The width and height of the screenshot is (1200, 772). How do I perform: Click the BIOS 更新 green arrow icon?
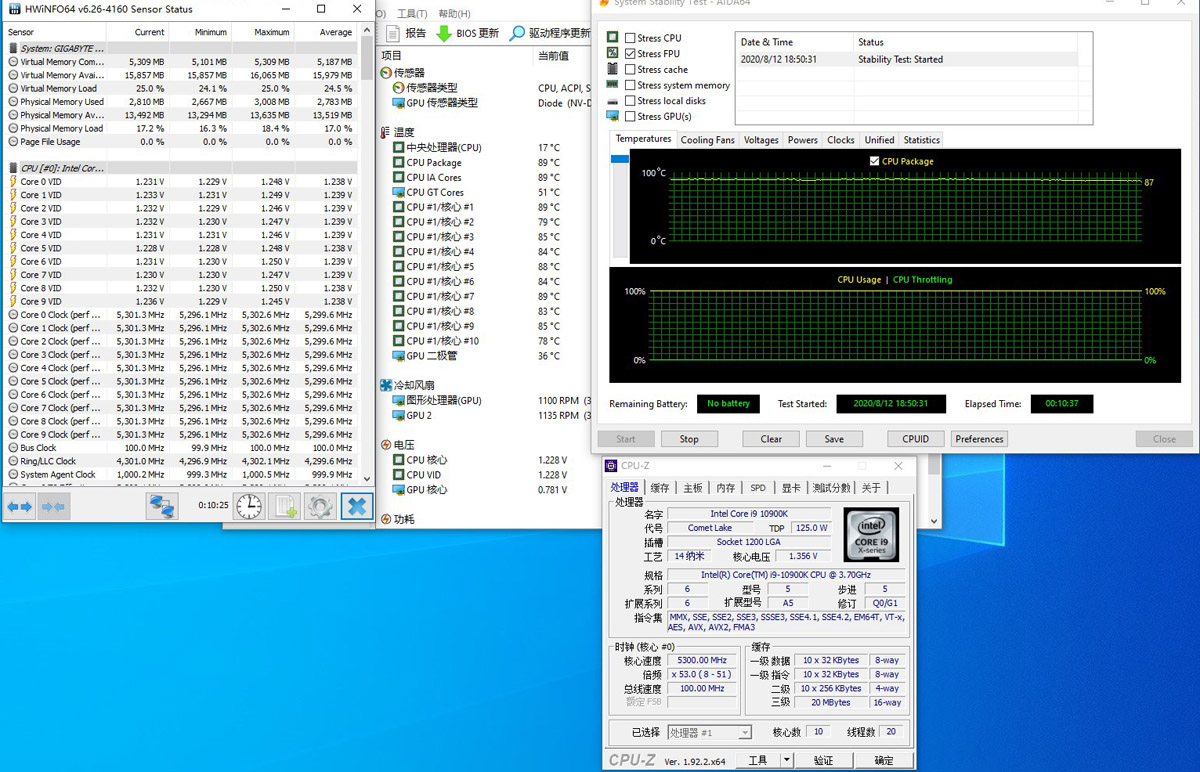[x=444, y=31]
